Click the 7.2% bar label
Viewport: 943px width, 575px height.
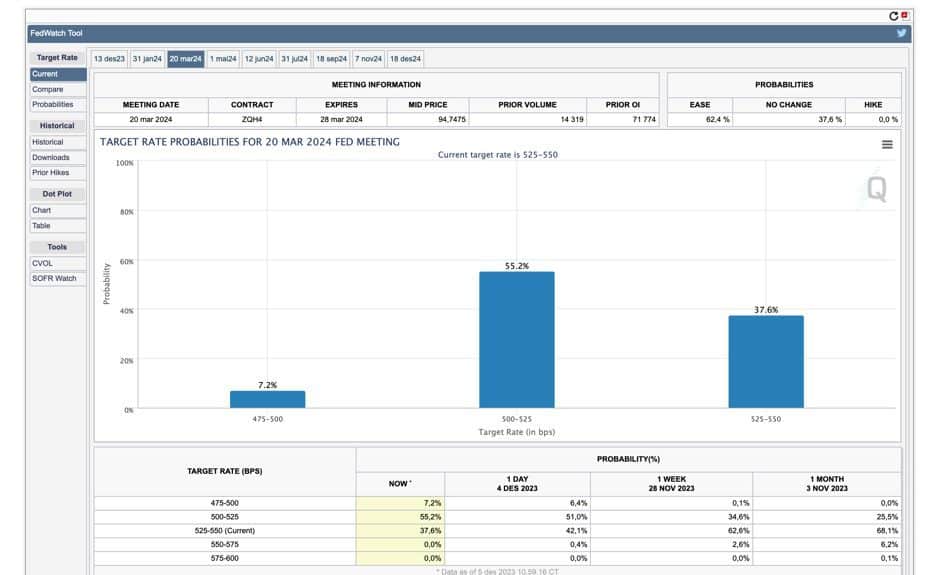[x=268, y=385]
